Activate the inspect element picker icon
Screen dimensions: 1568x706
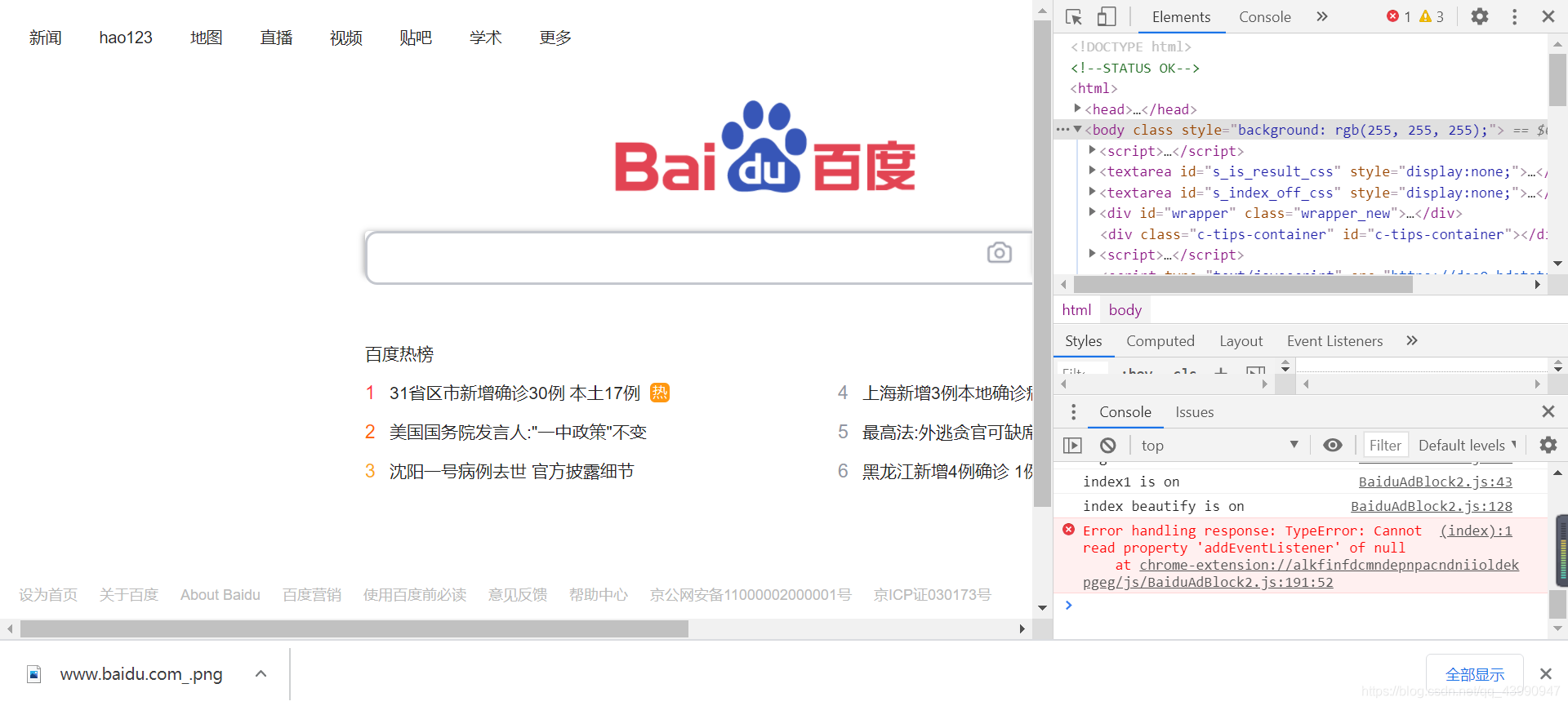1074,16
